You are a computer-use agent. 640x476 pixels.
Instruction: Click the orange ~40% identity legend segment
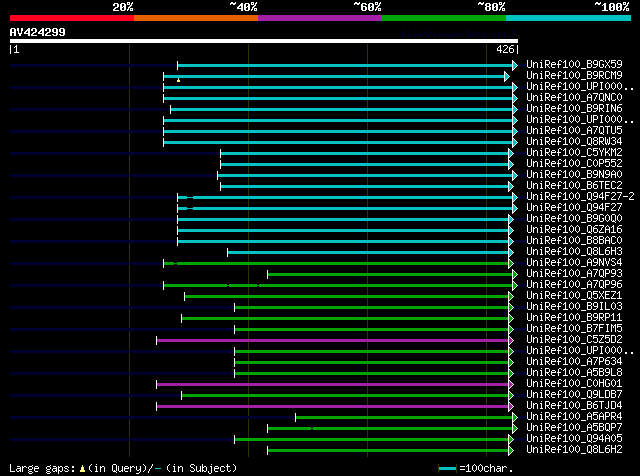click(196, 18)
